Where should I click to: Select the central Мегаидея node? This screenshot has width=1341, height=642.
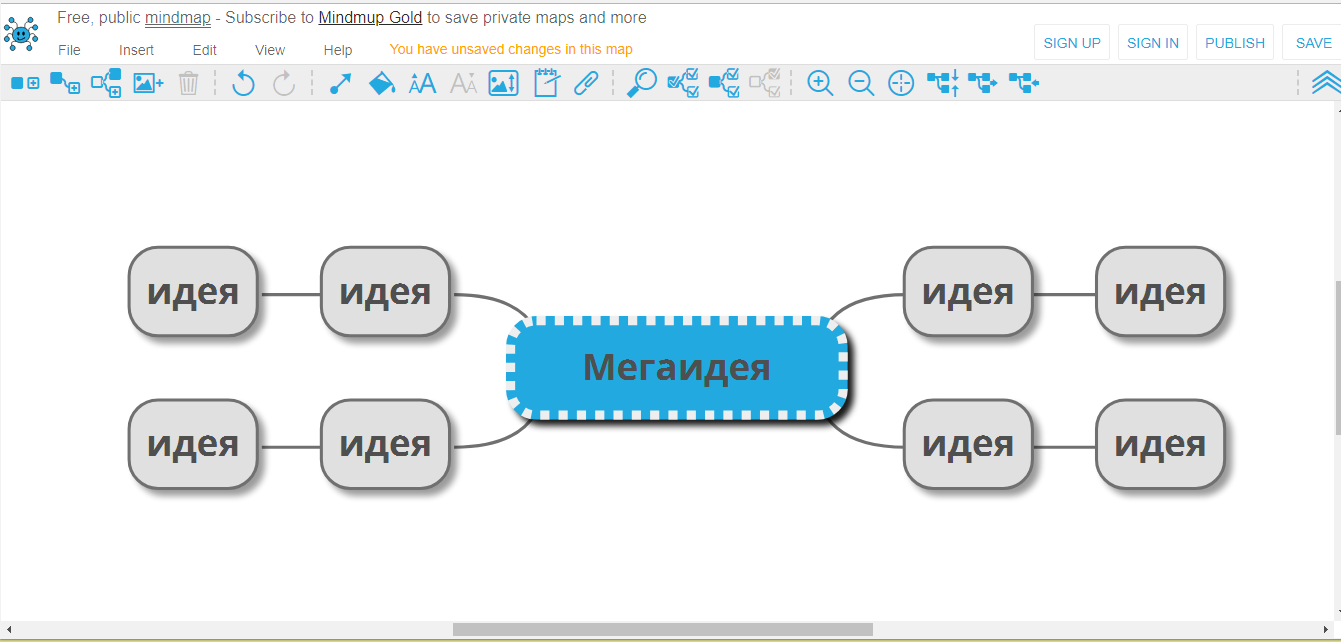(677, 368)
